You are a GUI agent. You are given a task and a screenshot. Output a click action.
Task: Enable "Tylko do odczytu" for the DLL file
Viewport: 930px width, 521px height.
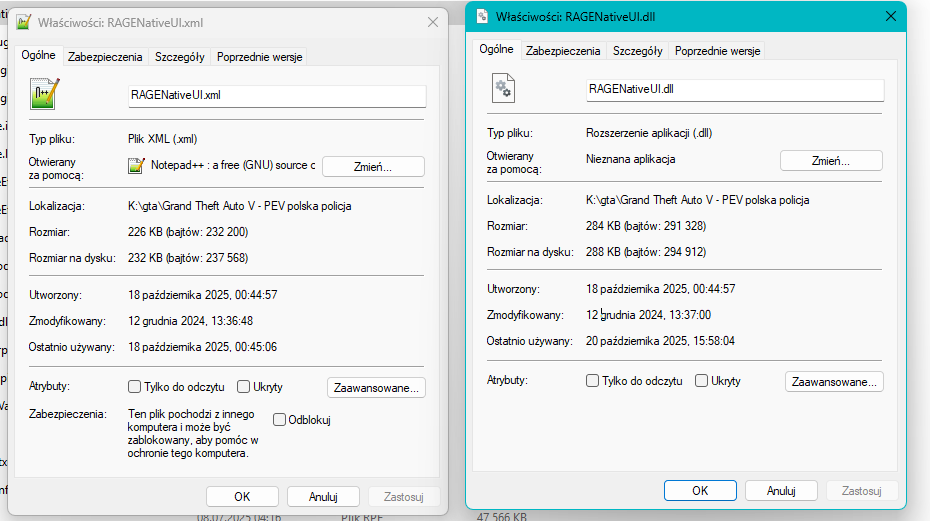pos(593,381)
